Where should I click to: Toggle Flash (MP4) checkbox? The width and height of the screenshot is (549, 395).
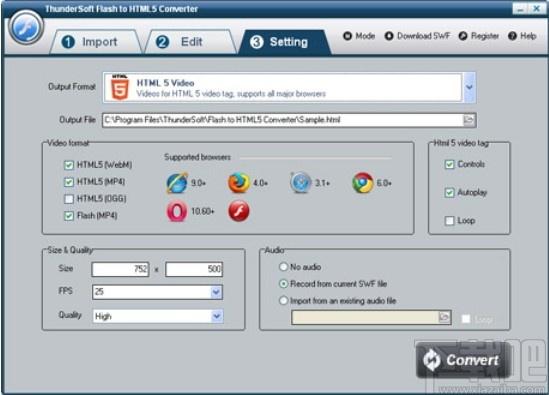coord(69,216)
